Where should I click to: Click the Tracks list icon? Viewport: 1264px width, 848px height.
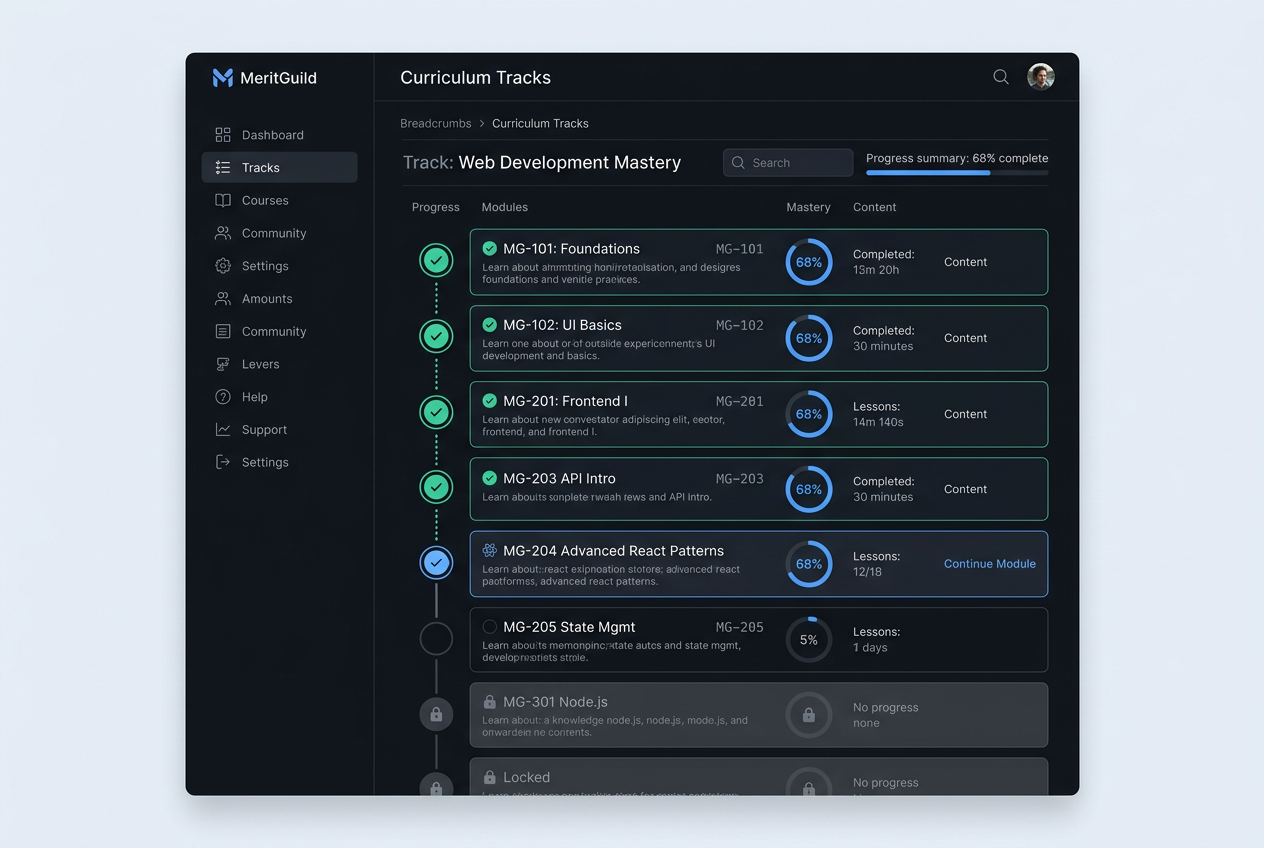(223, 167)
